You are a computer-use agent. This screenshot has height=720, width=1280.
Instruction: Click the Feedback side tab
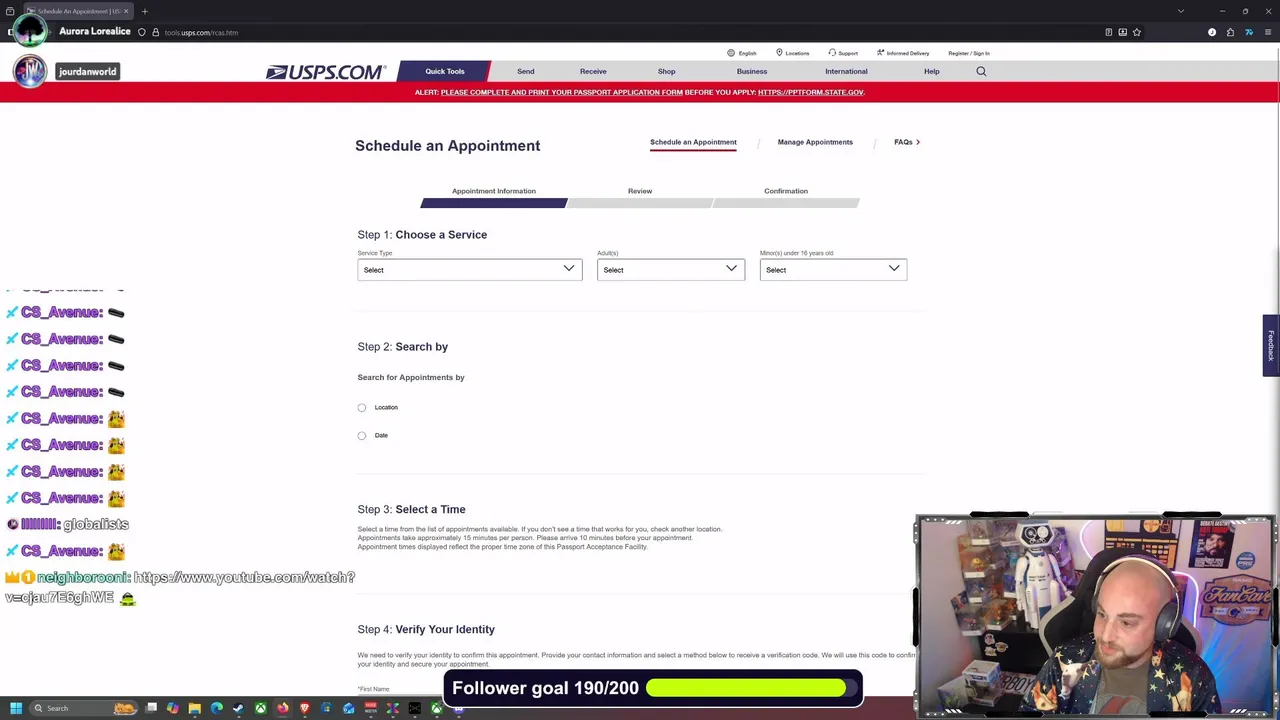1271,345
